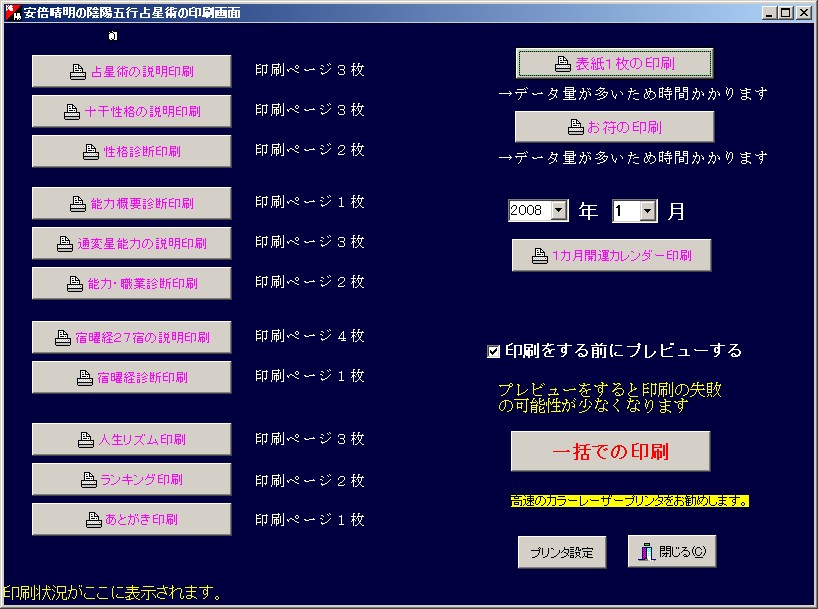Click 印刷ページ2枚 beside 能力・職業診断印刷
The width and height of the screenshot is (818, 609).
tap(309, 282)
